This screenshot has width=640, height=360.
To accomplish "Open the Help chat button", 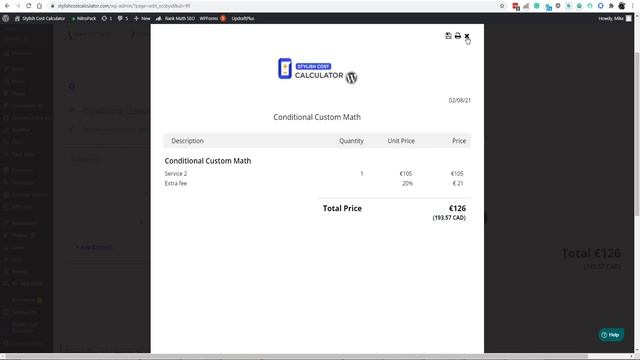I will point(611,335).
